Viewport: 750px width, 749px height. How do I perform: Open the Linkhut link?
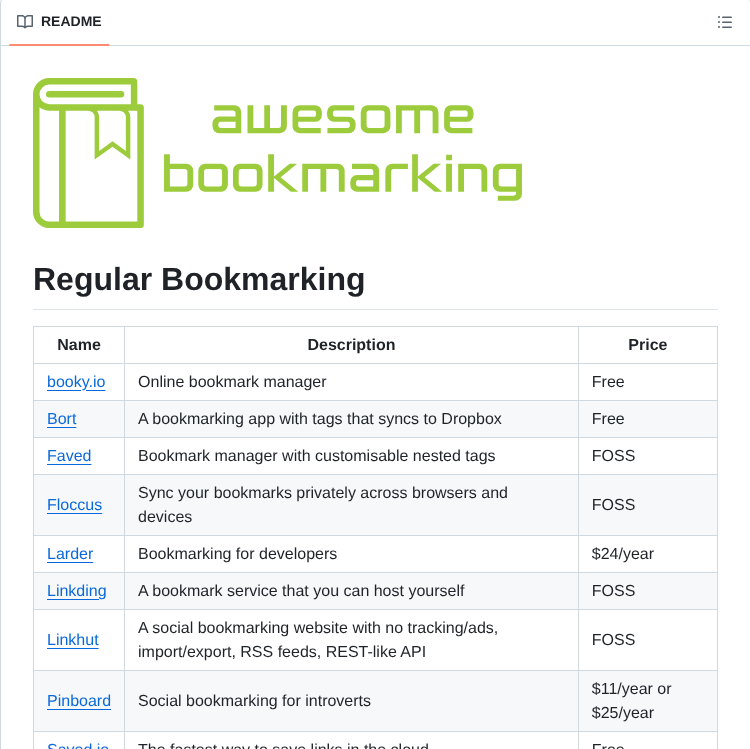coord(73,639)
